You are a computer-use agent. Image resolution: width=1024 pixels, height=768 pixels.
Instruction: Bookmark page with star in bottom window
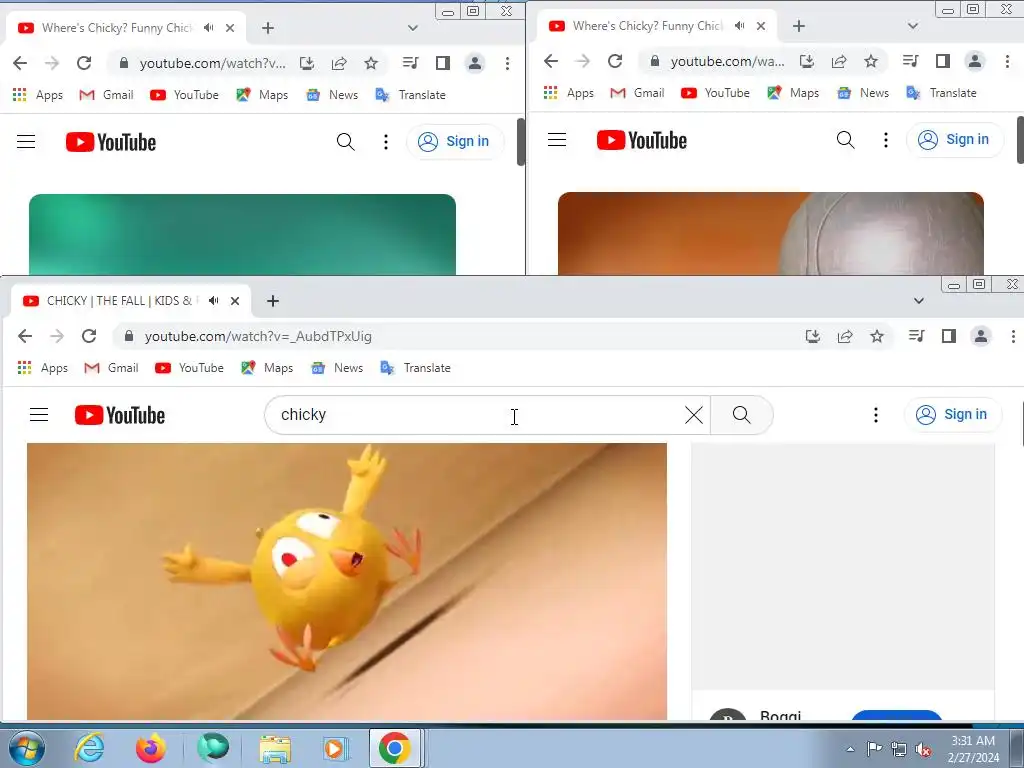click(877, 336)
